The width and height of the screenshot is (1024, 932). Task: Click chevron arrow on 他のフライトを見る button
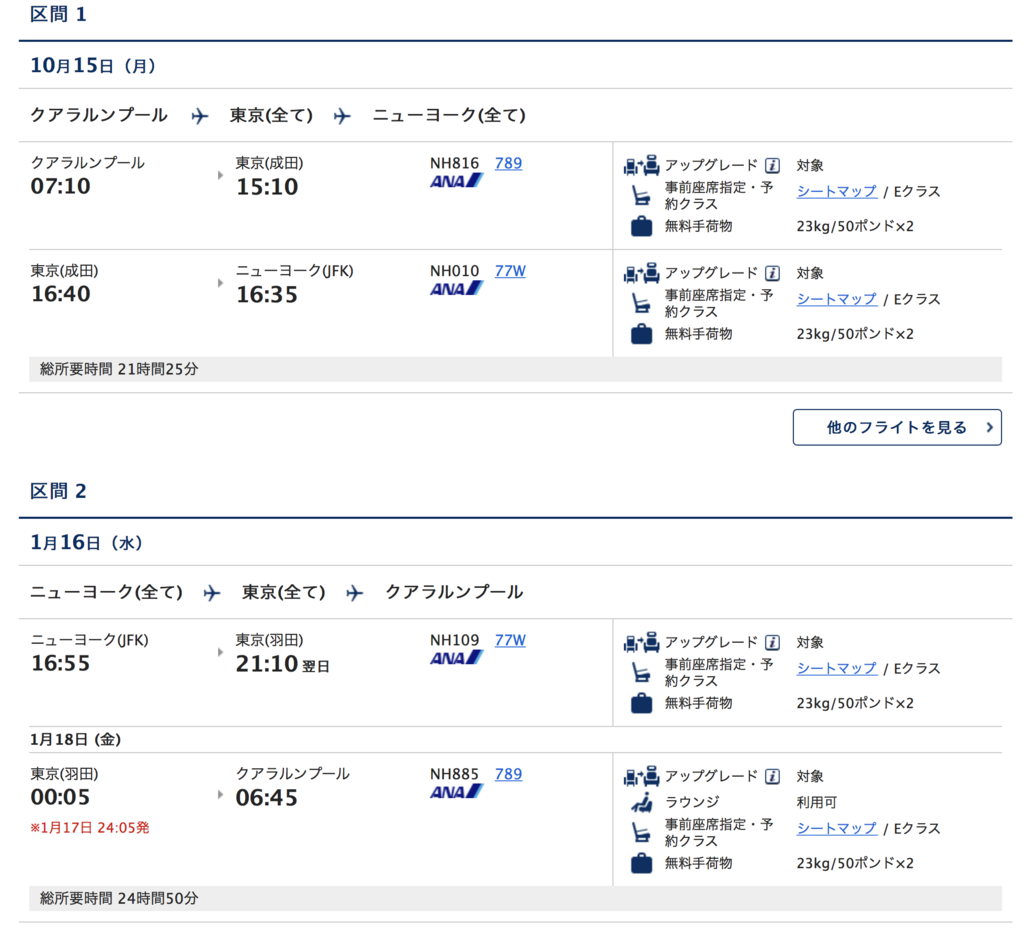tap(989, 428)
